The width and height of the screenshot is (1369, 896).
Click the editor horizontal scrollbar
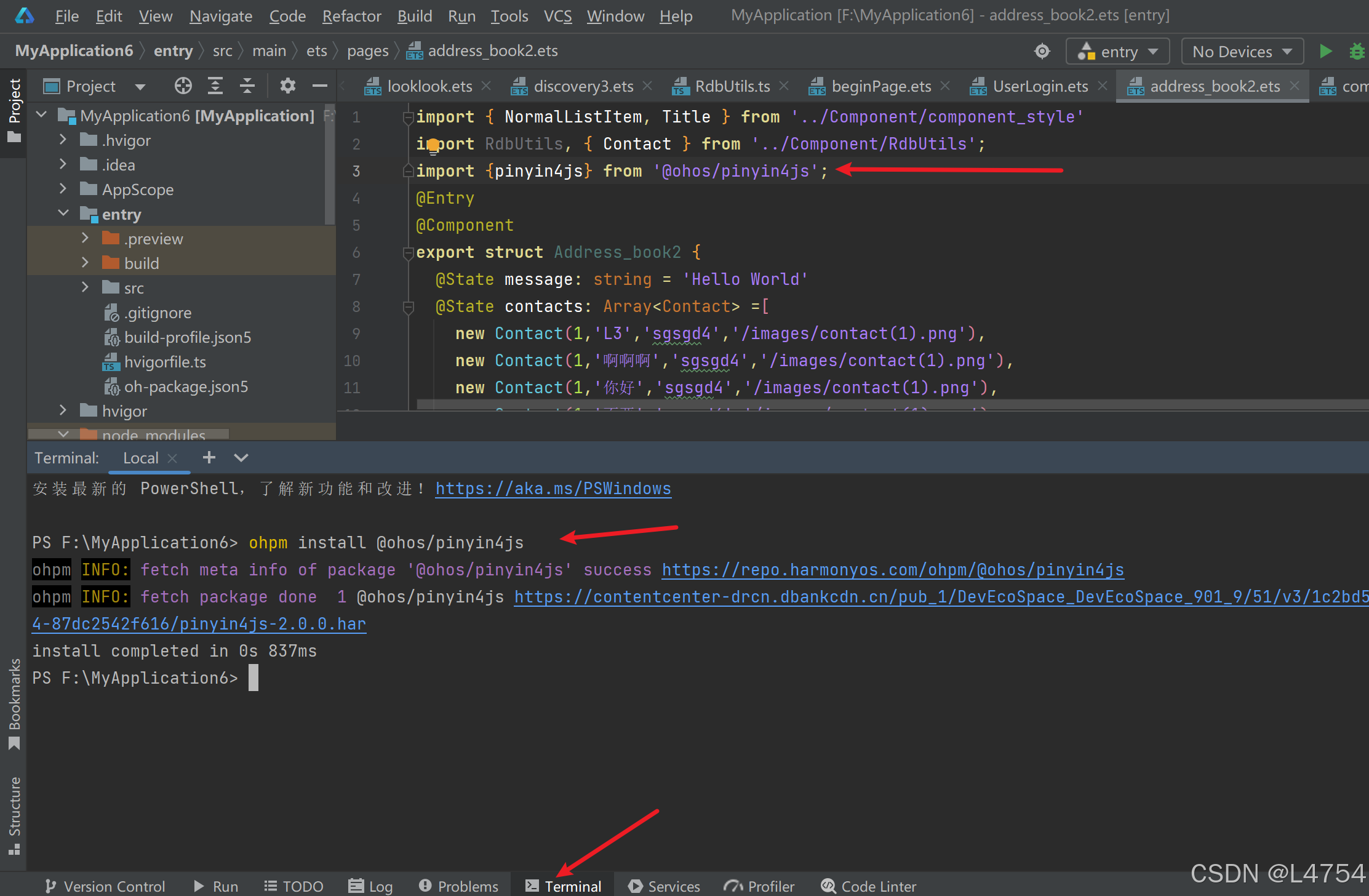[x=892, y=404]
